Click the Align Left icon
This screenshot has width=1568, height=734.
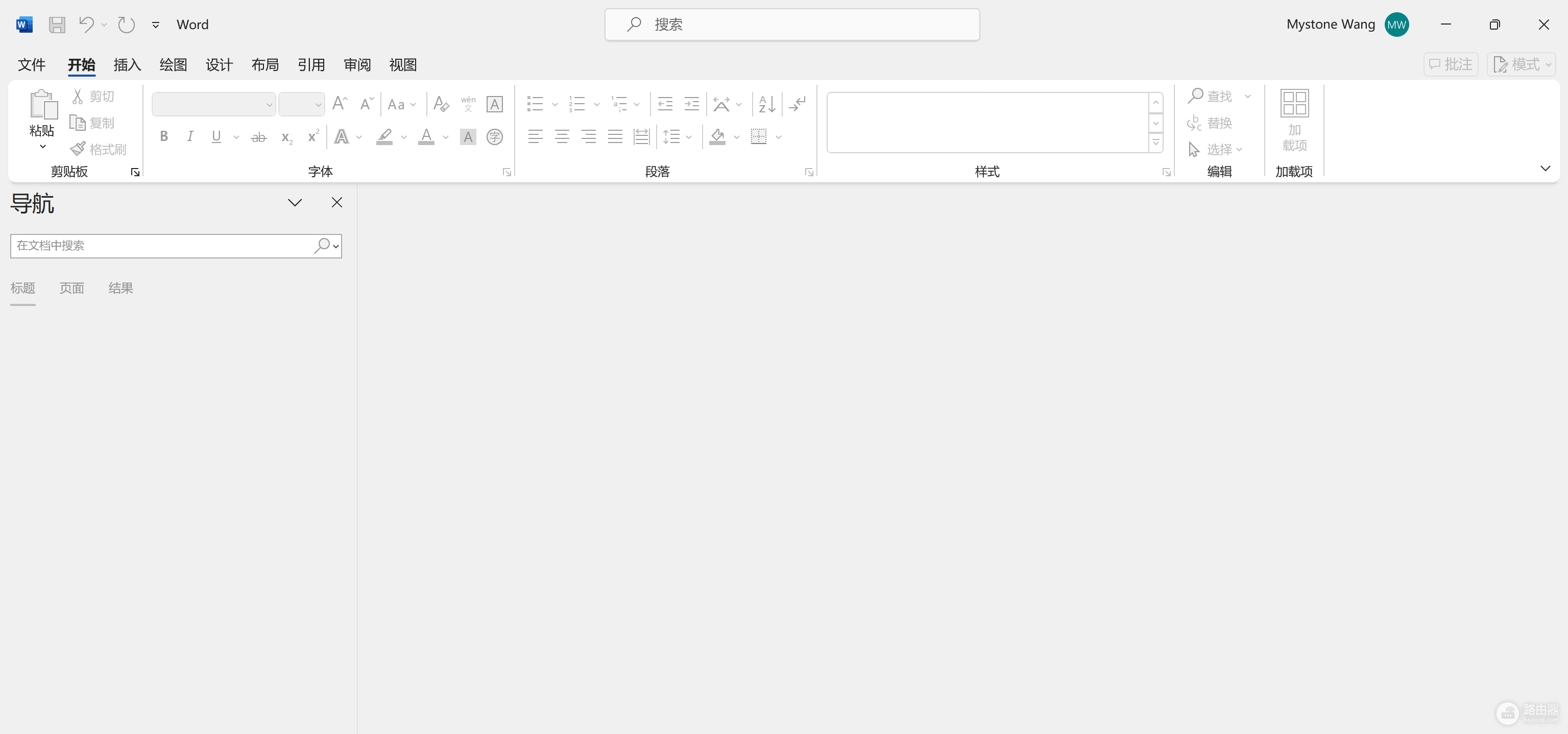coord(535,136)
